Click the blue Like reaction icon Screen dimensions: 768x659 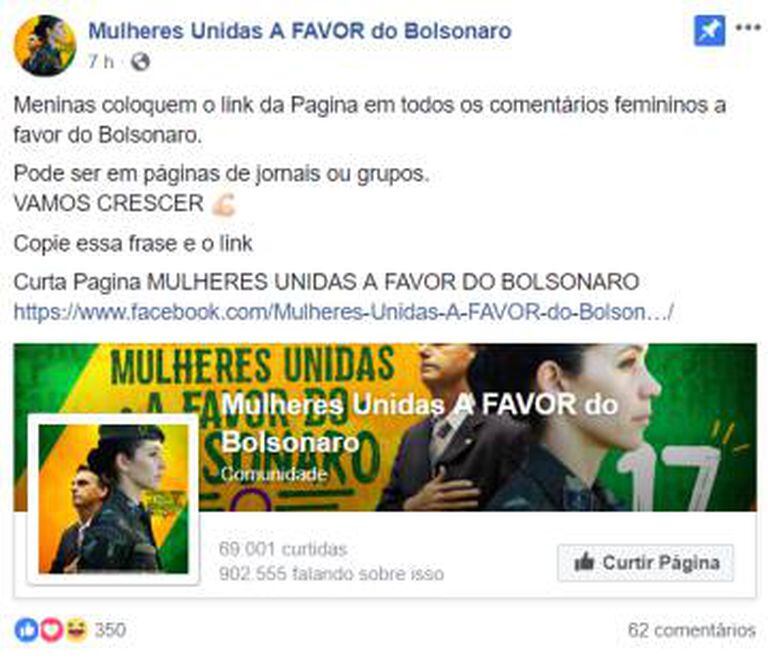(26, 630)
